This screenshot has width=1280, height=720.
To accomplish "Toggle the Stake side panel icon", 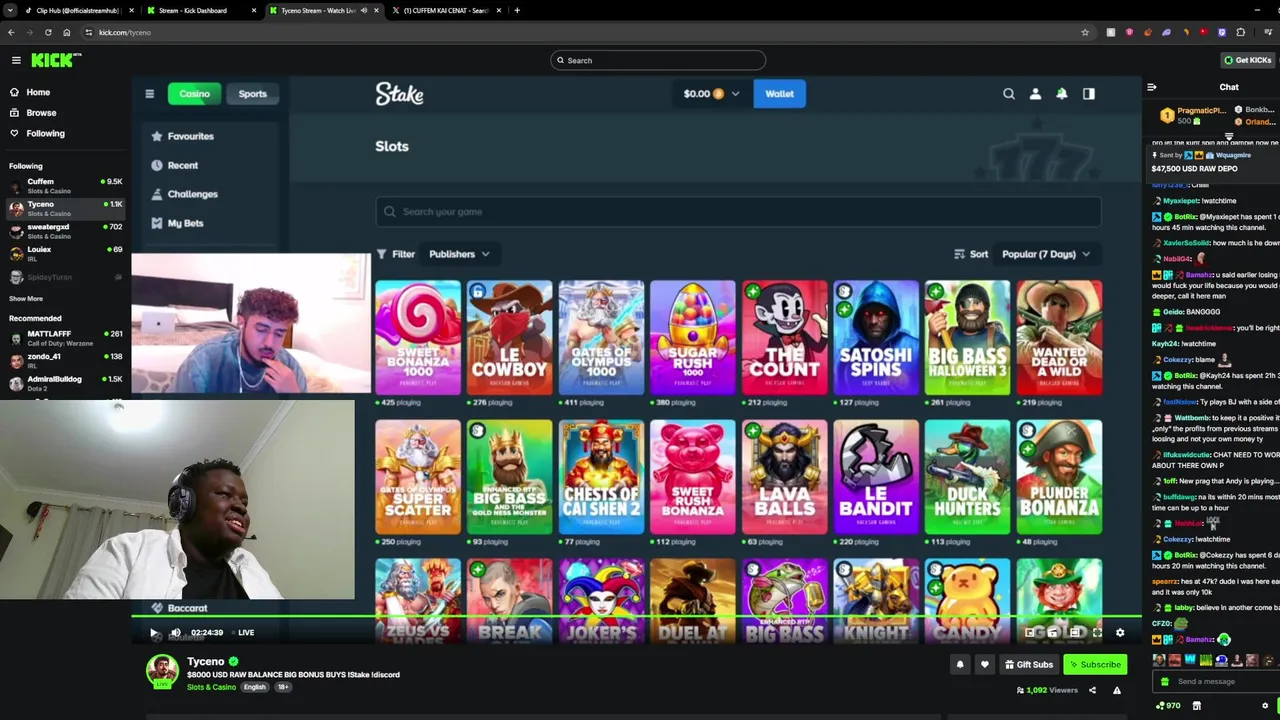I will pyautogui.click(x=1089, y=94).
